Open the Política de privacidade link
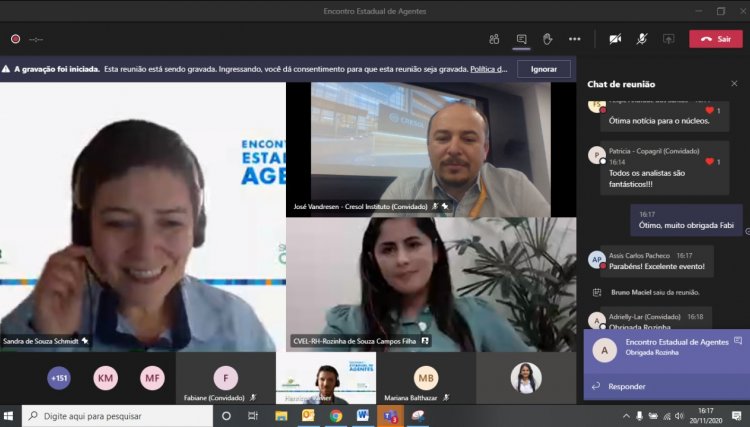This screenshot has height=427, width=750. pos(488,69)
